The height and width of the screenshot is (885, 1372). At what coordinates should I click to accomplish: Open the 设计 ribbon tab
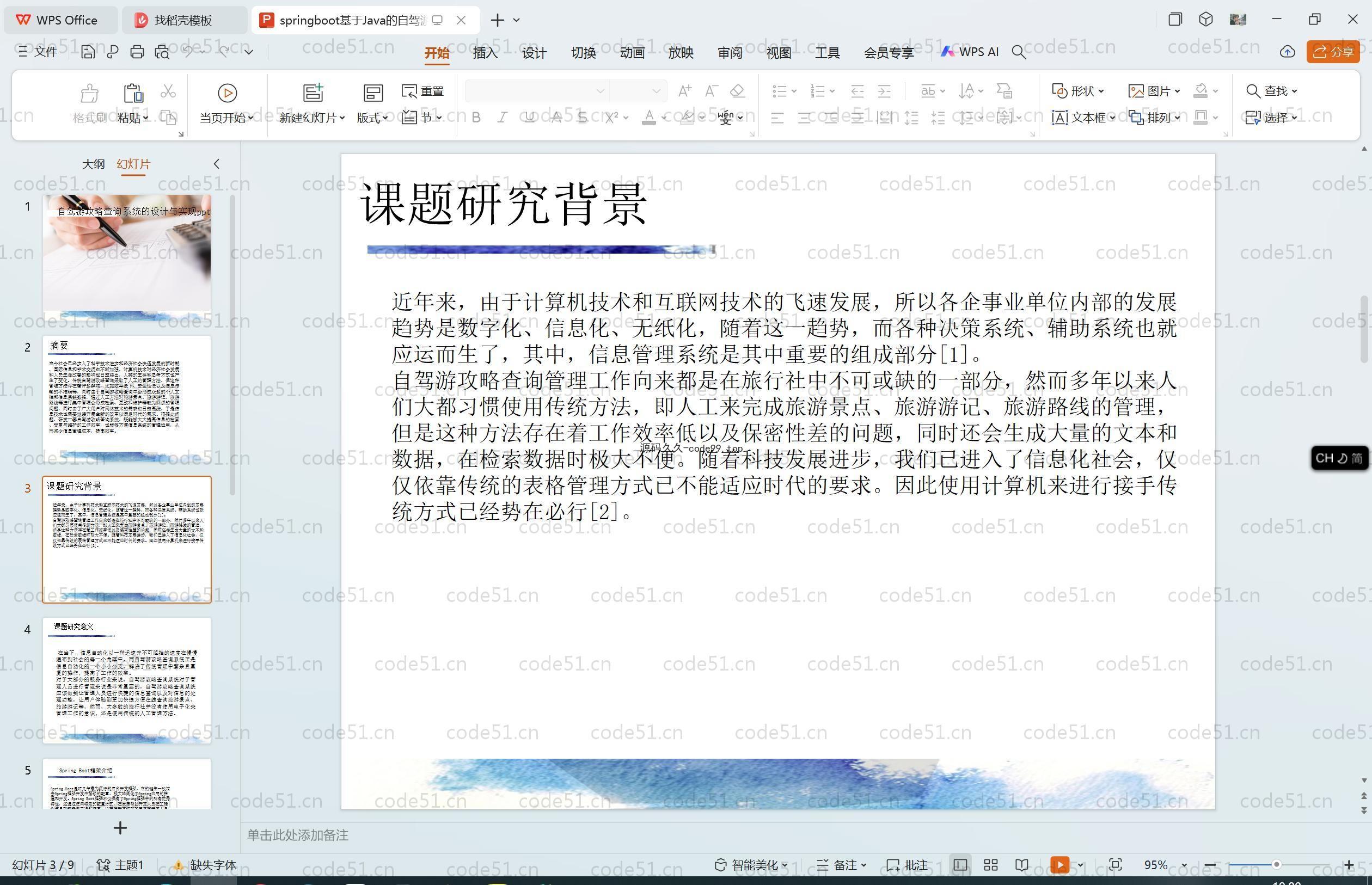pos(534,53)
